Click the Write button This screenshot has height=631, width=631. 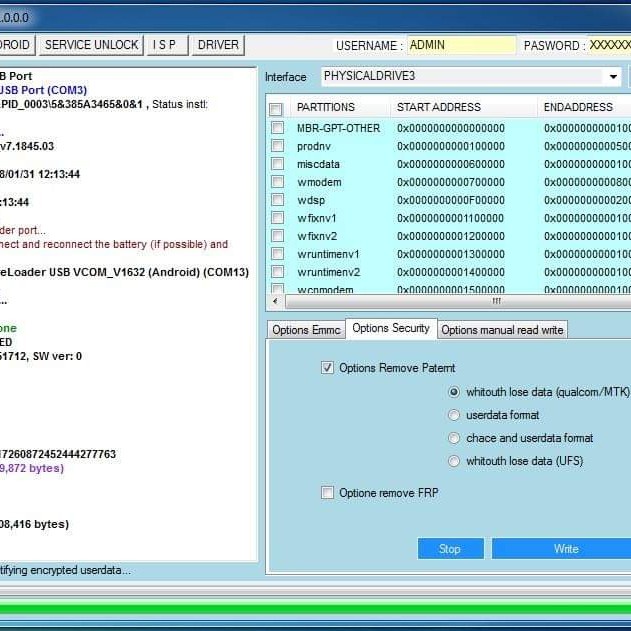[565, 548]
